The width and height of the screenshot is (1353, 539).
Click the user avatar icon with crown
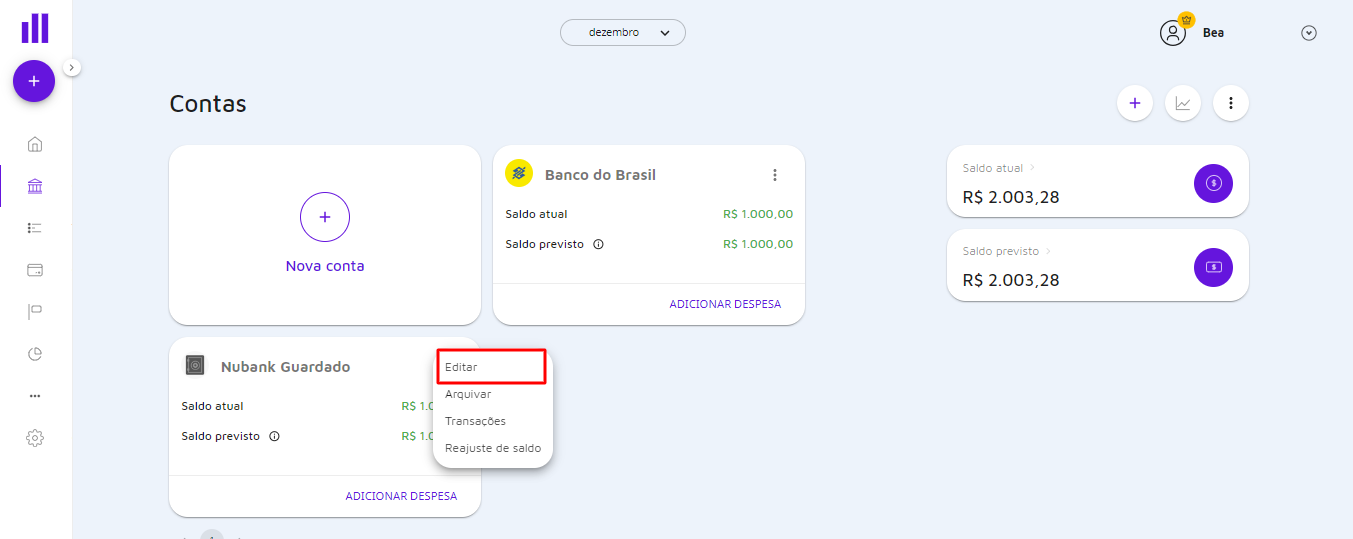click(1174, 31)
